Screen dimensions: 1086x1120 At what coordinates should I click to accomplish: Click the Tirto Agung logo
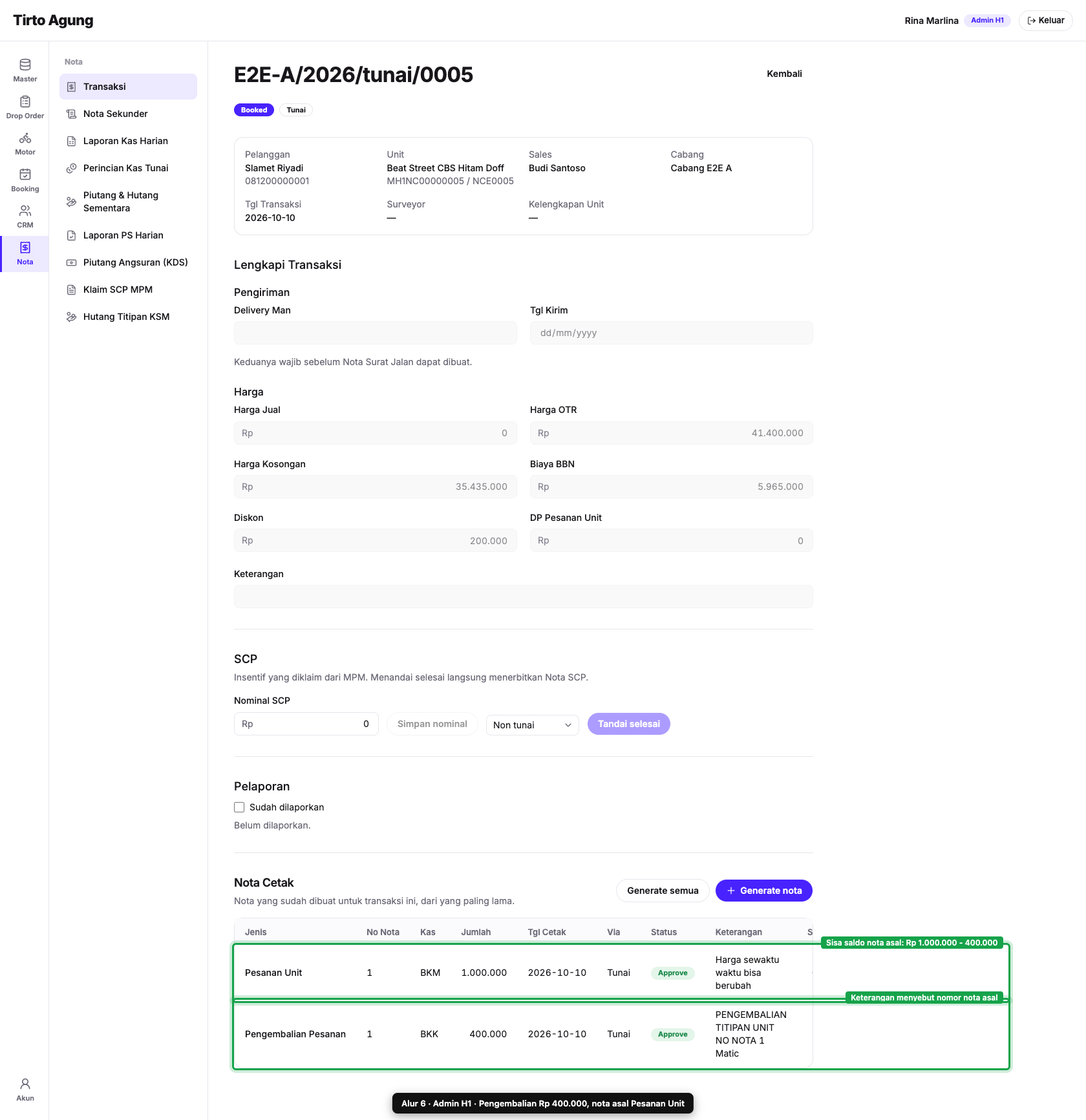tap(53, 21)
